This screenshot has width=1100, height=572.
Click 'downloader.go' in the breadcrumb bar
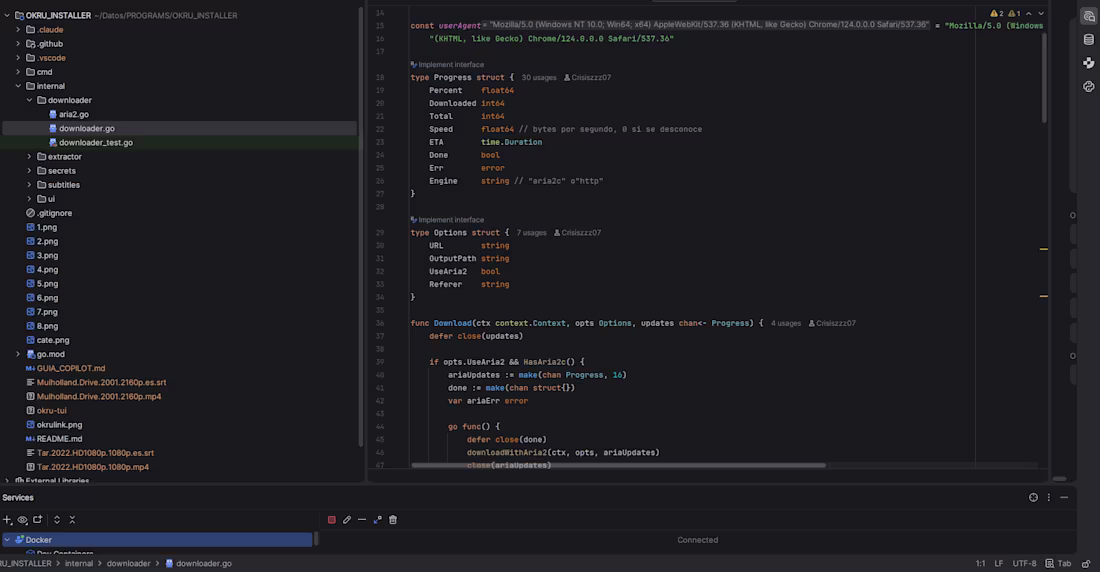[203, 564]
